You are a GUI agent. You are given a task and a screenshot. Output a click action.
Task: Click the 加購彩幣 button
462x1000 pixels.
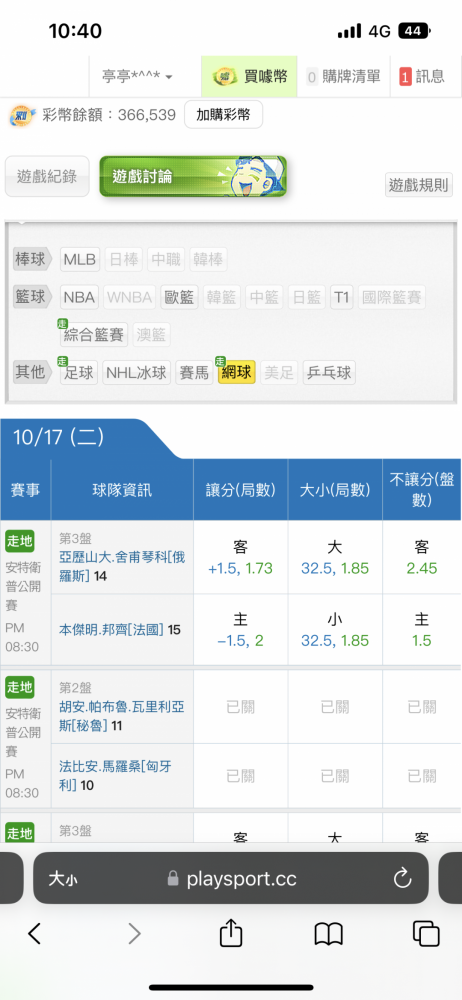point(223,115)
